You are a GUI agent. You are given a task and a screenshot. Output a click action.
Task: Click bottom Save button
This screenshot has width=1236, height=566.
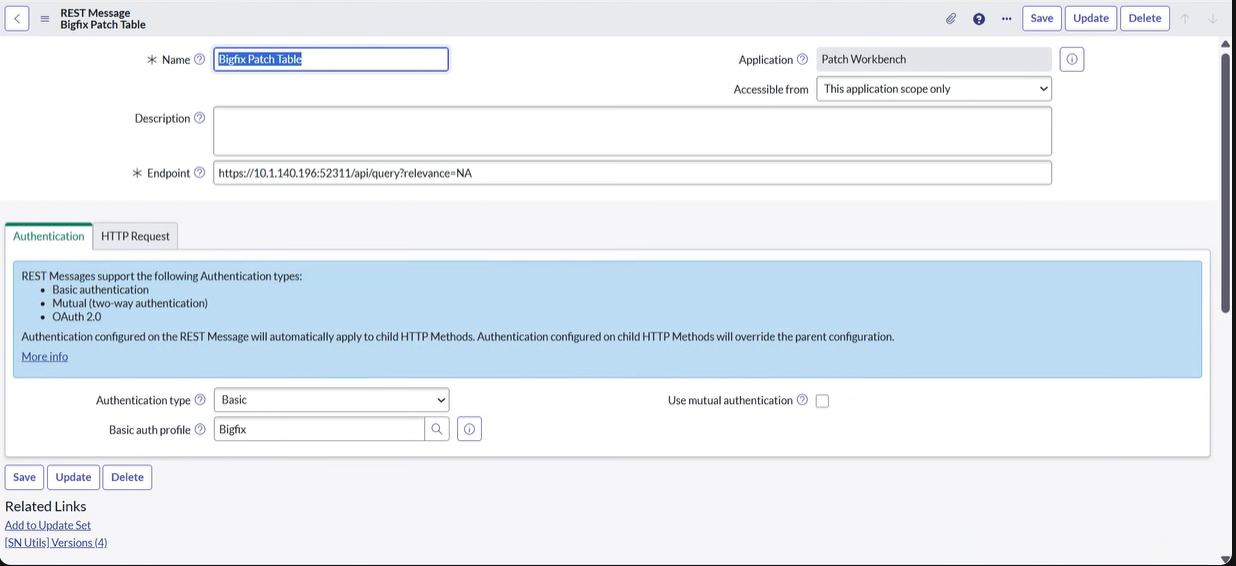(24, 477)
